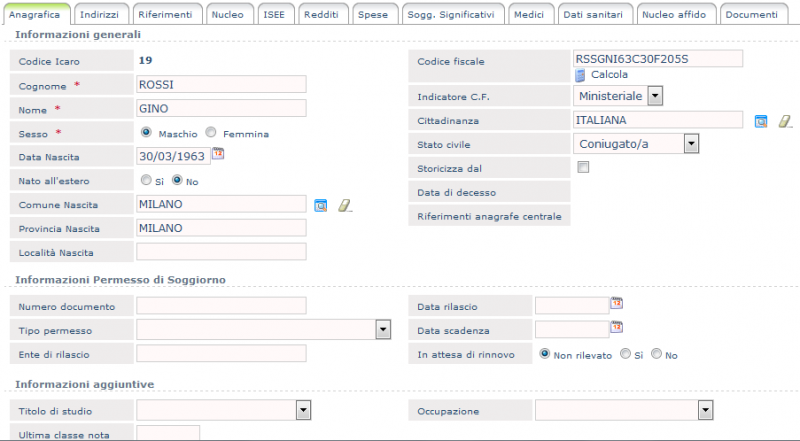
Task: Select Si for Nato all'estero
Action: coord(145,181)
